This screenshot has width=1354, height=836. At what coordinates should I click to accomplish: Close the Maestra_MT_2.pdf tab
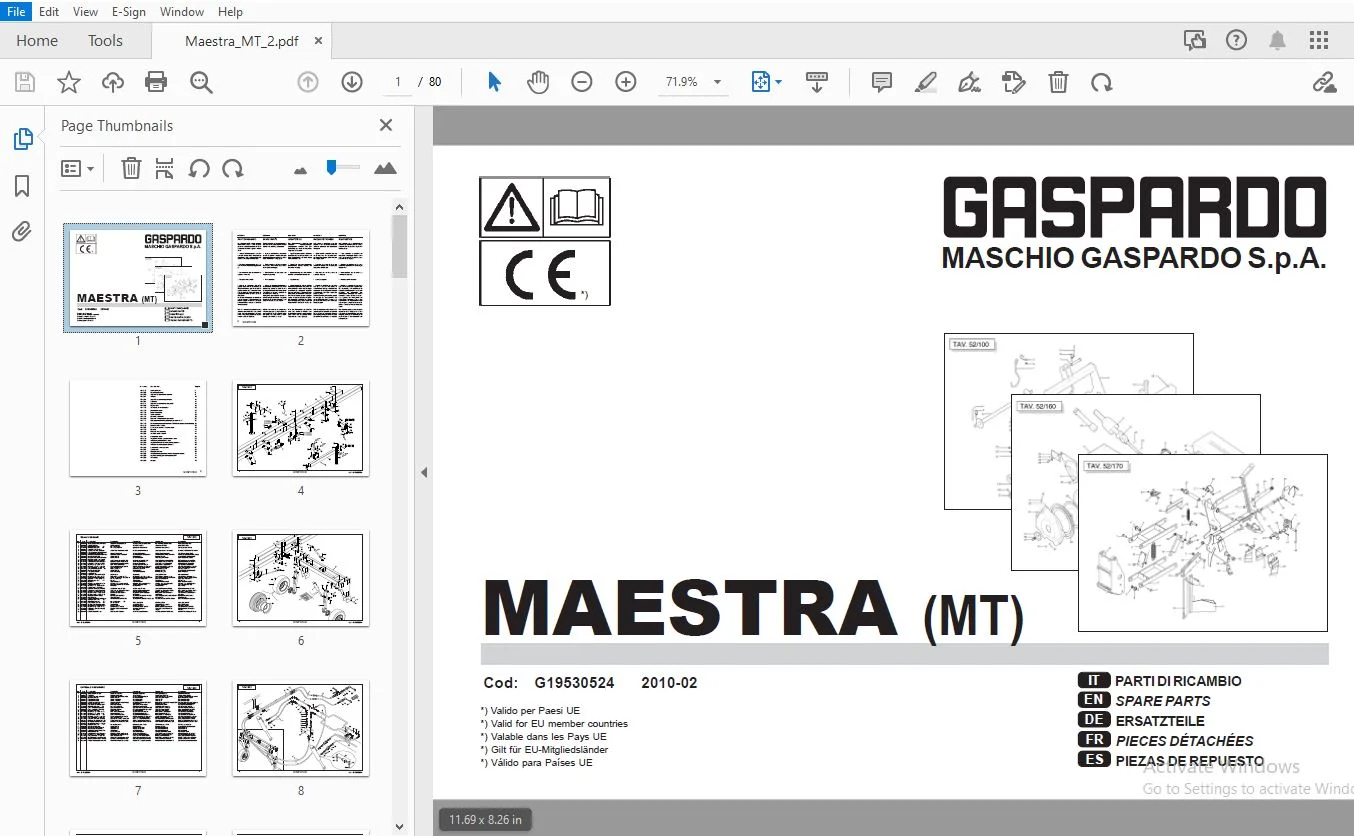click(319, 41)
